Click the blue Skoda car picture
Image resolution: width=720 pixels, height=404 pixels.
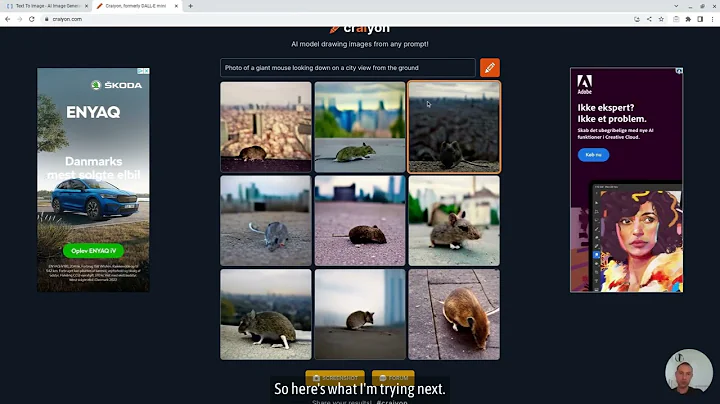[x=95, y=198]
